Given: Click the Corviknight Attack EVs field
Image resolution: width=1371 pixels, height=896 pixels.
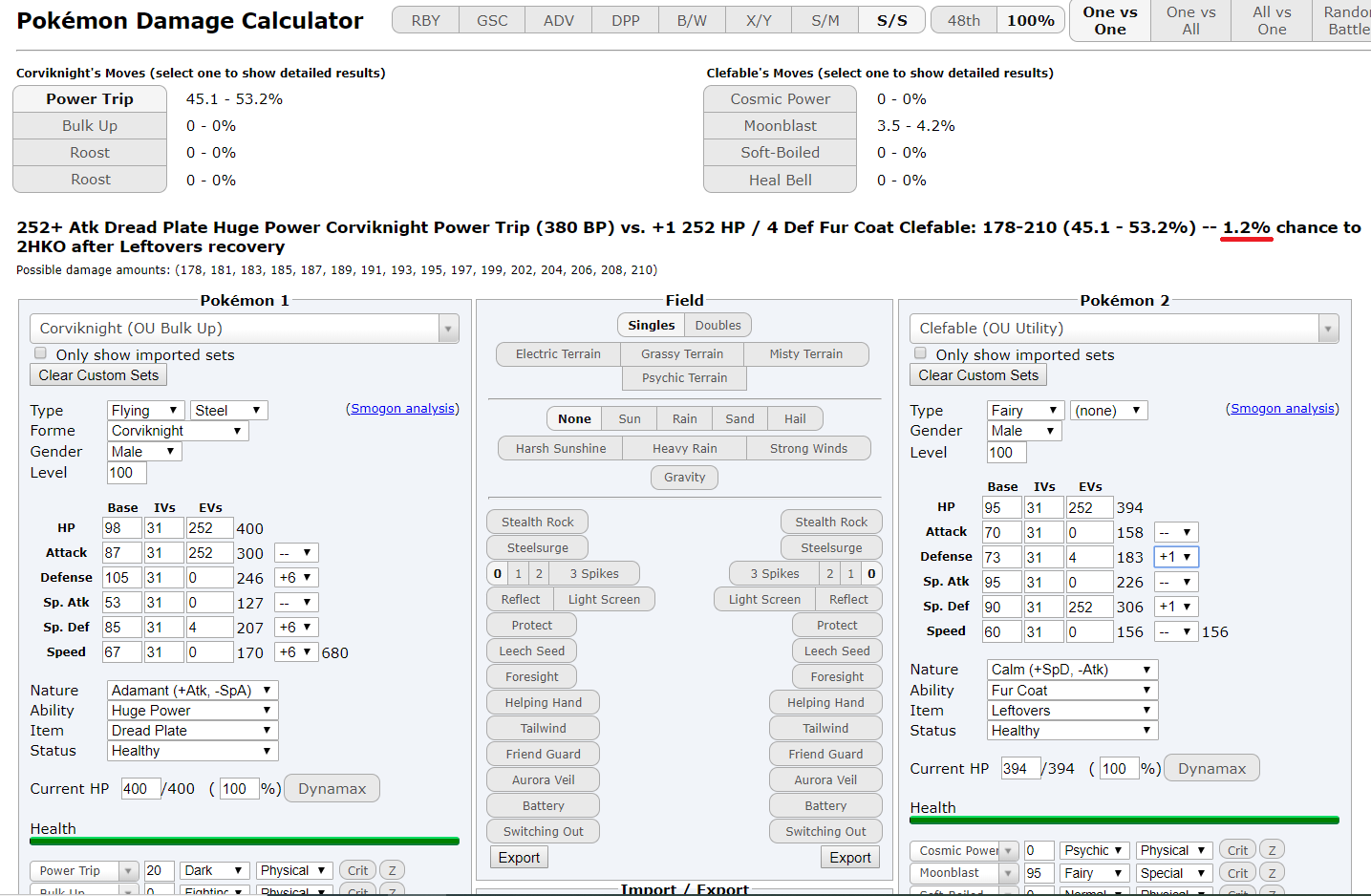Looking at the screenshot, I should click(x=209, y=553).
